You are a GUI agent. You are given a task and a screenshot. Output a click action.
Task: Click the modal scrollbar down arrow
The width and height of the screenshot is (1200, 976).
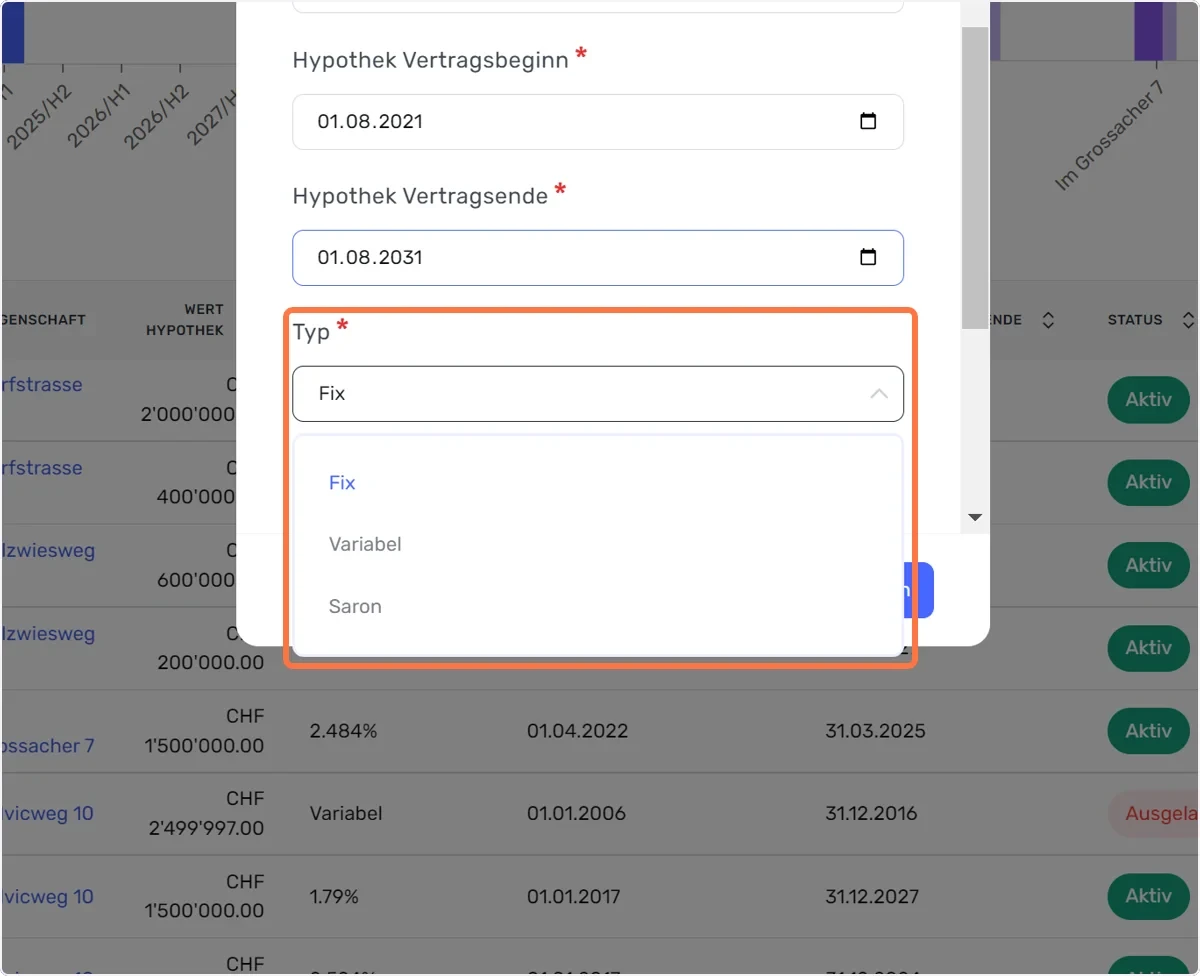coord(975,518)
